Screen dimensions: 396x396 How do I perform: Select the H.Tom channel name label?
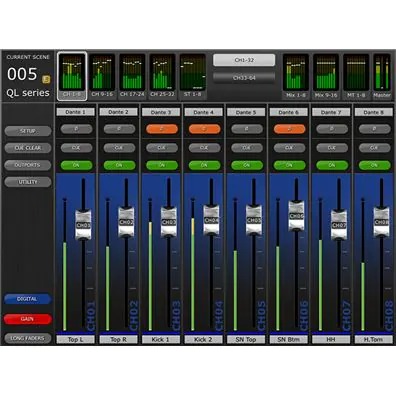[x=373, y=339]
